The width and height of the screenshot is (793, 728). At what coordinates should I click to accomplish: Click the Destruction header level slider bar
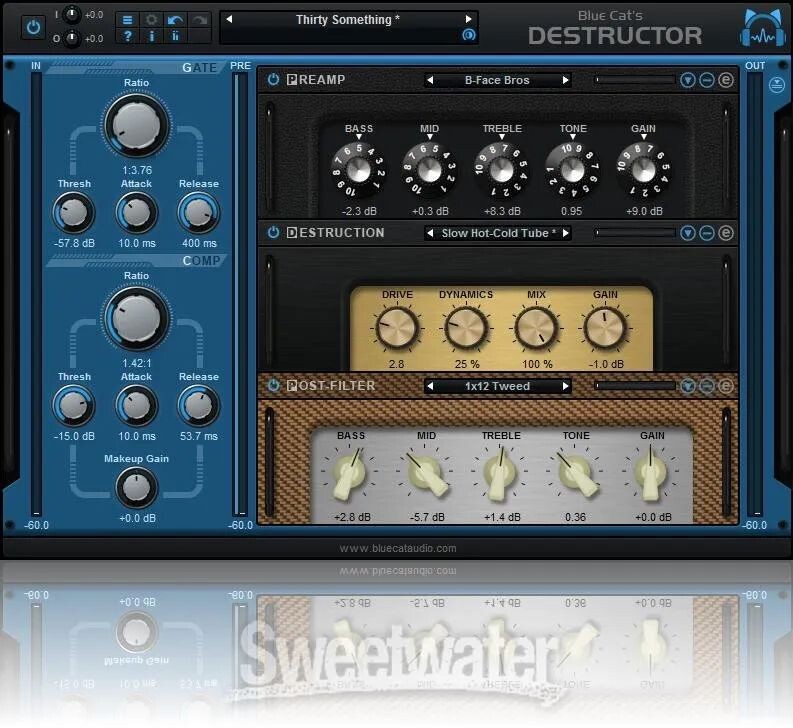[x=636, y=233]
